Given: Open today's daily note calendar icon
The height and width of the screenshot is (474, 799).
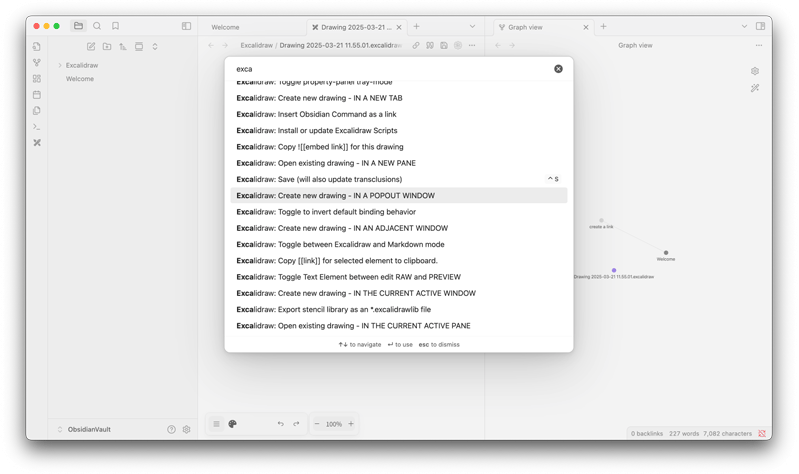Looking at the screenshot, I should (x=37, y=95).
